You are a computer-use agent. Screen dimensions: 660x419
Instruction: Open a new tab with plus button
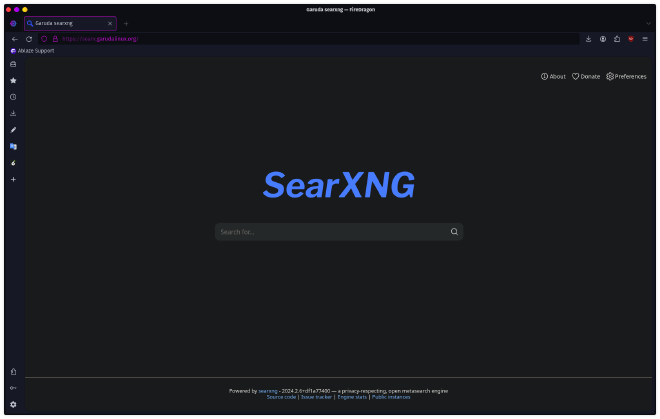click(126, 23)
